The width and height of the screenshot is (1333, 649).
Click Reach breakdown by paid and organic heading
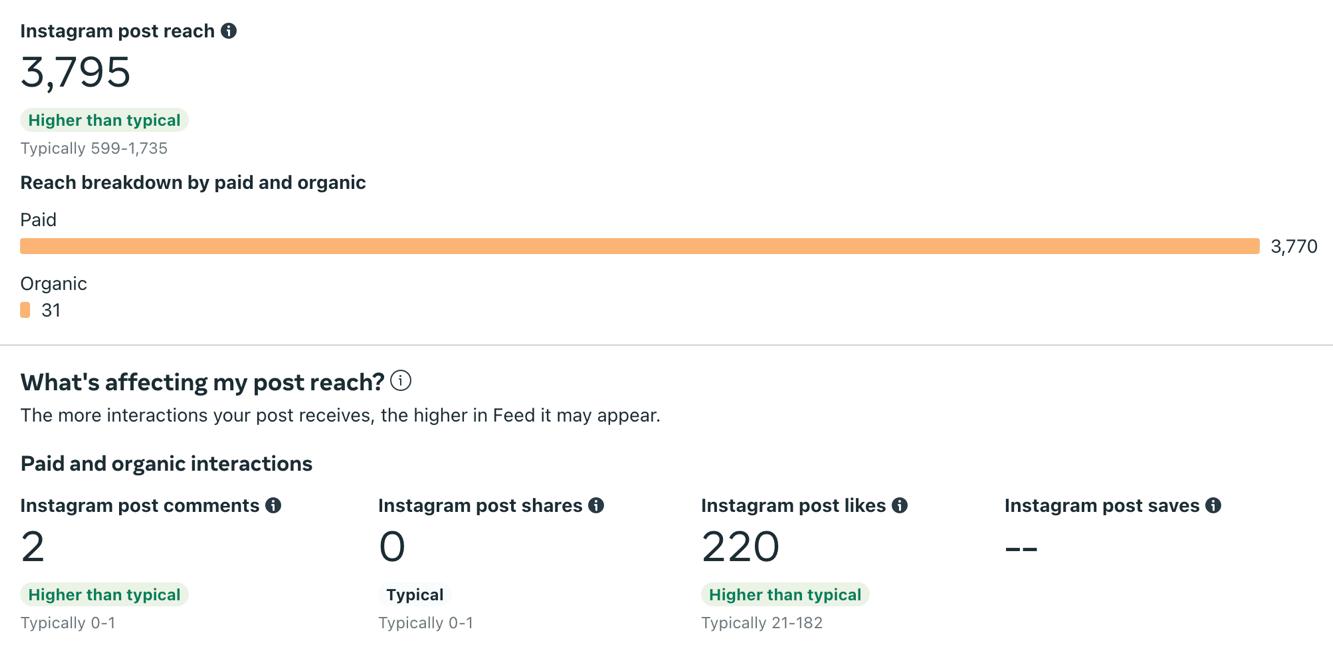(x=193, y=183)
